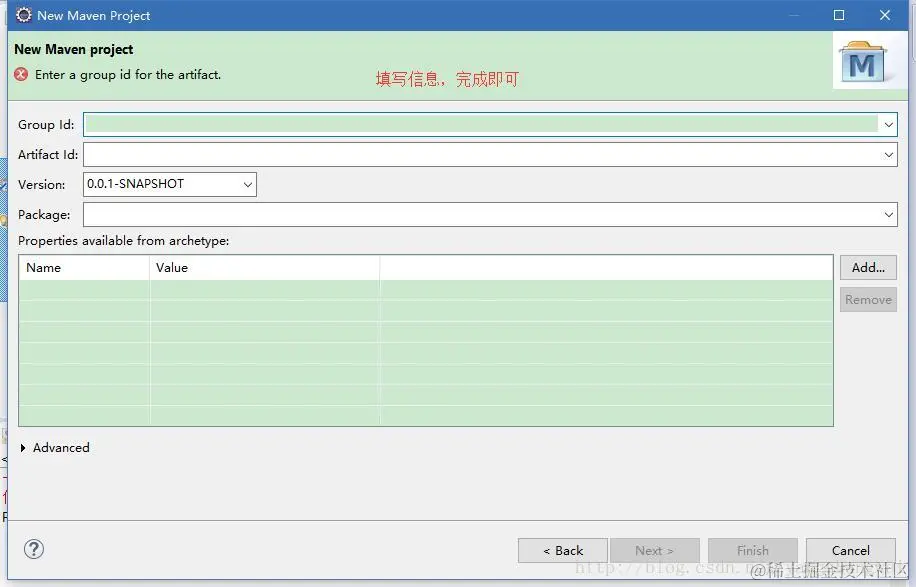Click the Remove button
The height and width of the screenshot is (587, 916).
pyautogui.click(x=868, y=300)
